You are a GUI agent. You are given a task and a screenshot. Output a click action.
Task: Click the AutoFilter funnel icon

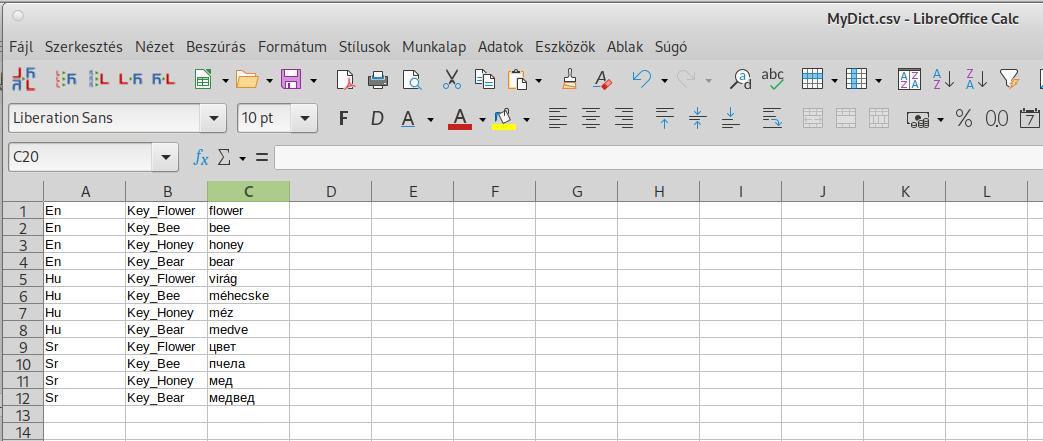(1009, 79)
